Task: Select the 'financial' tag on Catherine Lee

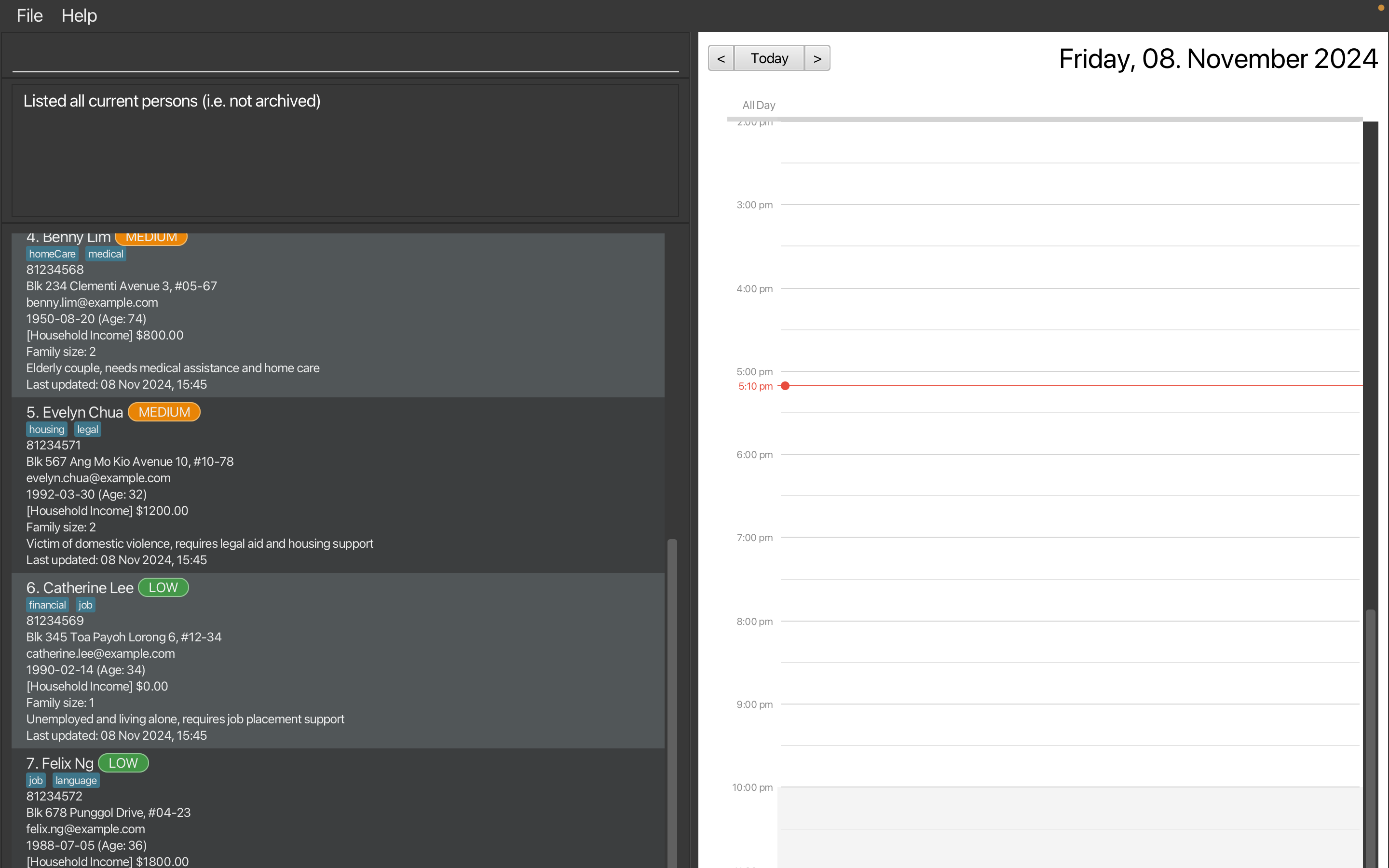Action: [x=47, y=605]
